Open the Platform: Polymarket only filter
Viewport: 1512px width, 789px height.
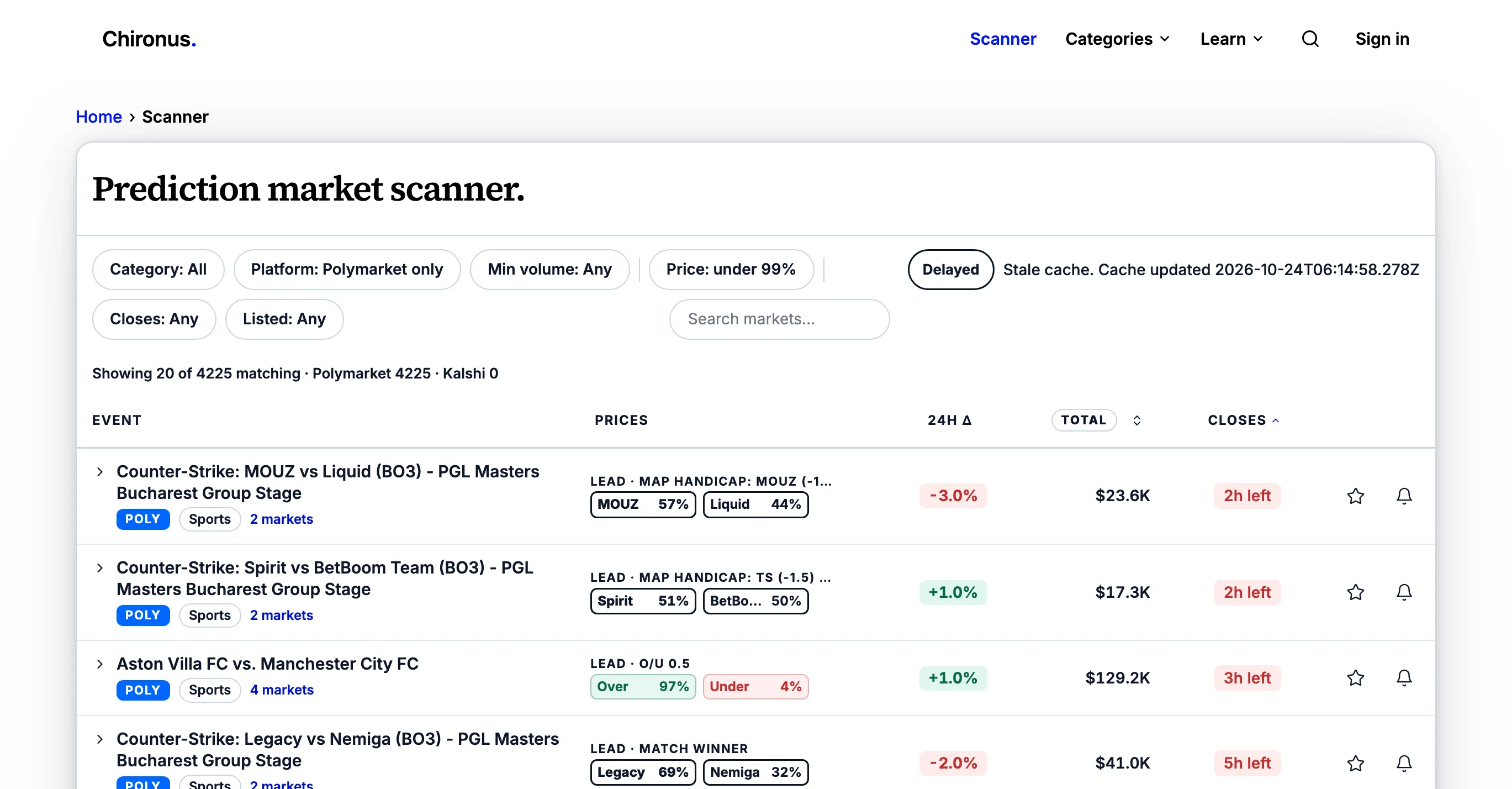tap(347, 270)
